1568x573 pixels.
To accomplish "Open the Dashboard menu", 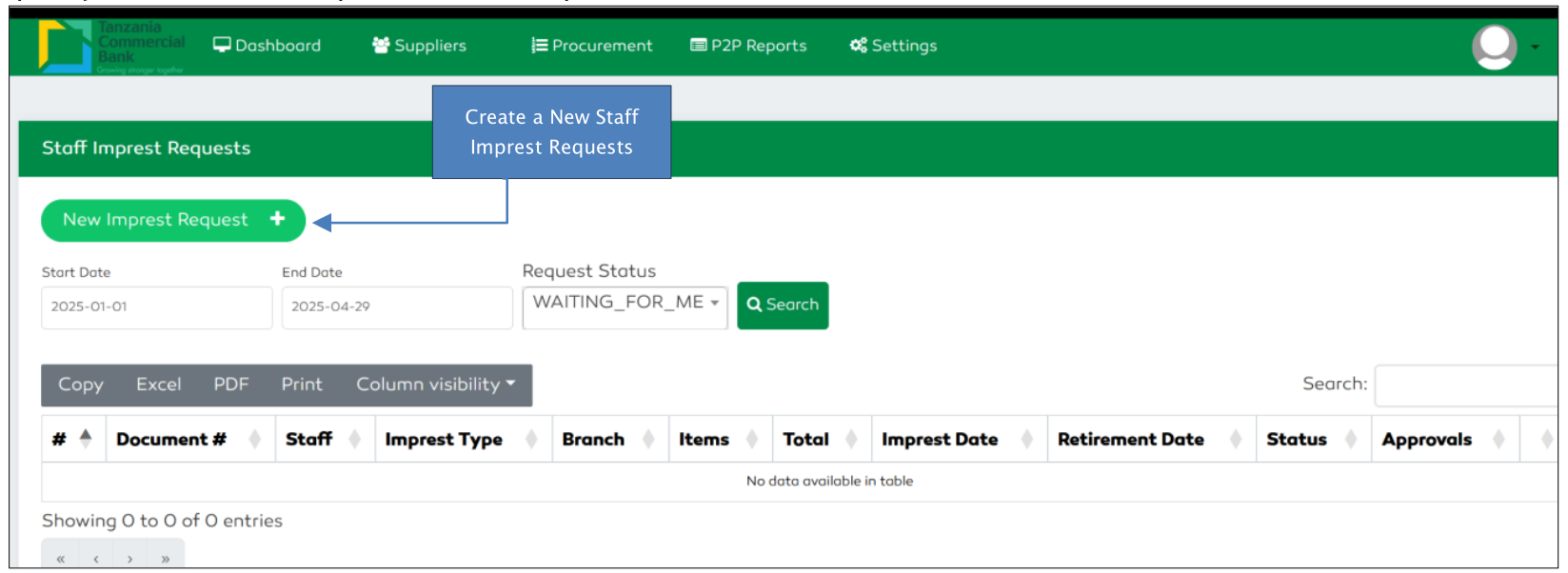I will 267,46.
